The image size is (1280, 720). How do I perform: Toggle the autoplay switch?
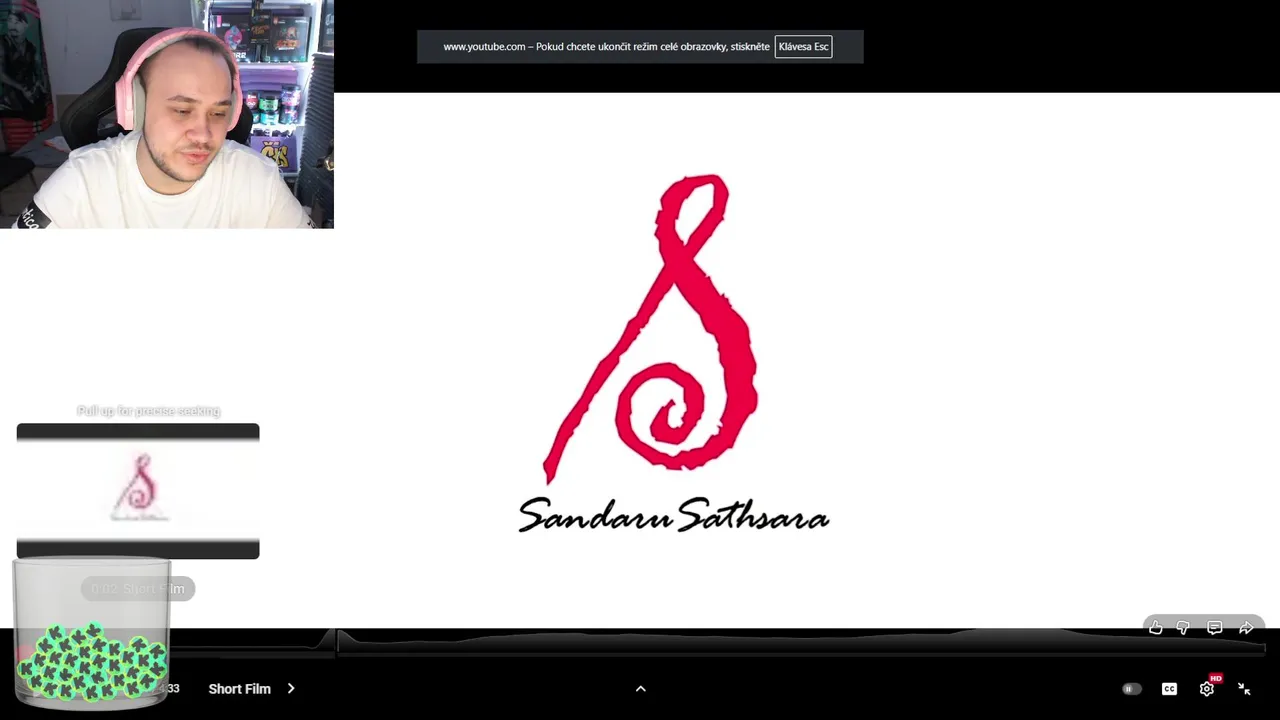click(1131, 689)
